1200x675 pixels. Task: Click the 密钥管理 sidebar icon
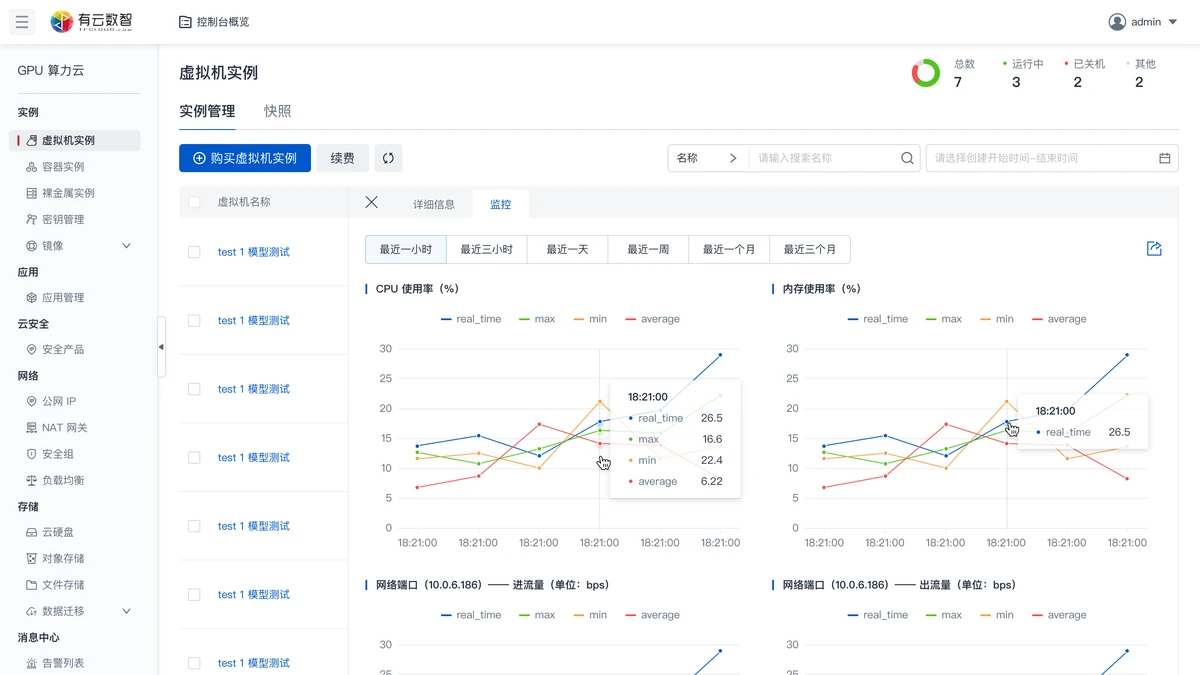[32, 219]
